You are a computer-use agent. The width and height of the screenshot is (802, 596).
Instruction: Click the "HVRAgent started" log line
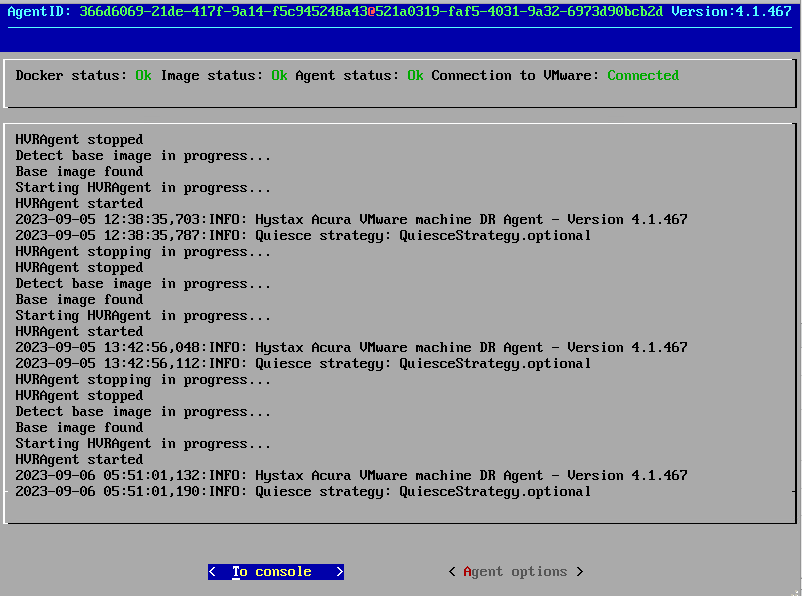tap(79, 459)
